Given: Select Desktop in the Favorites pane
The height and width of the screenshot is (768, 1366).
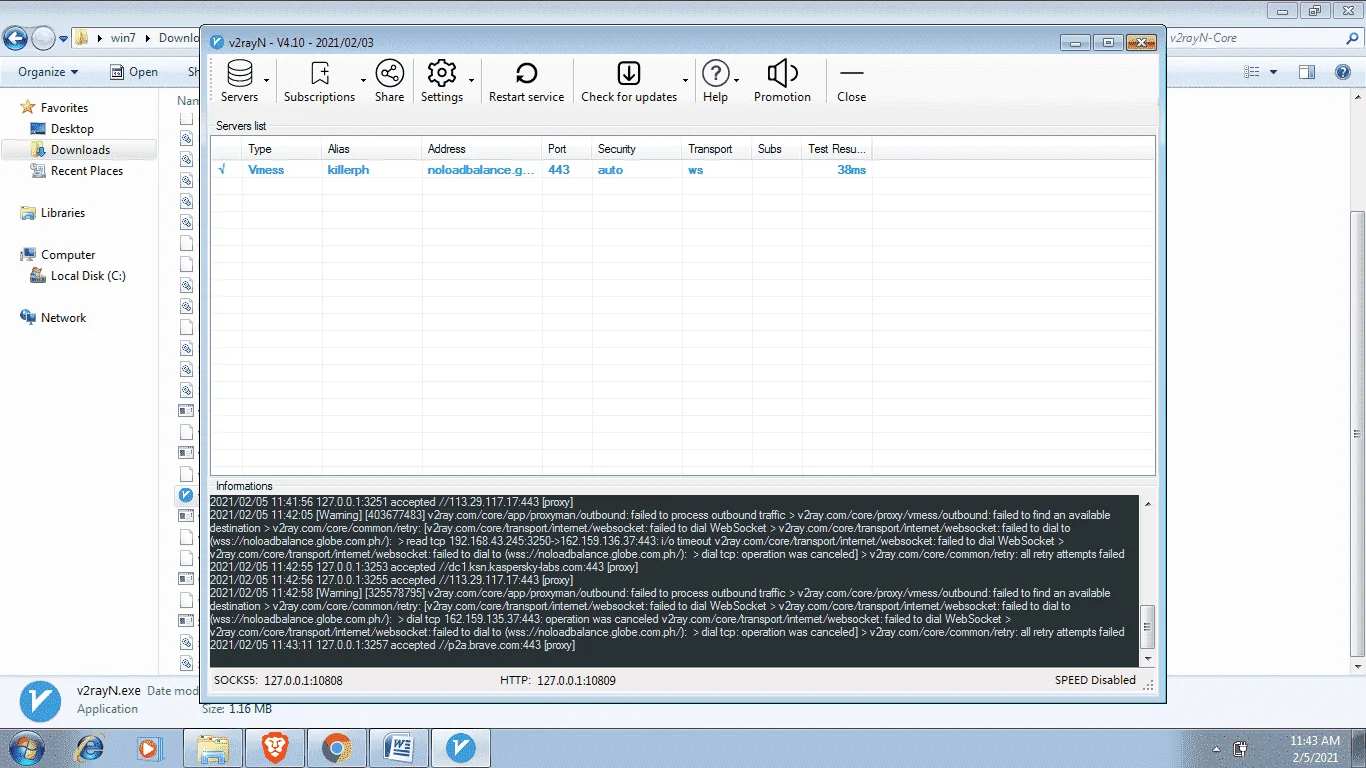Looking at the screenshot, I should pyautogui.click(x=72, y=129).
